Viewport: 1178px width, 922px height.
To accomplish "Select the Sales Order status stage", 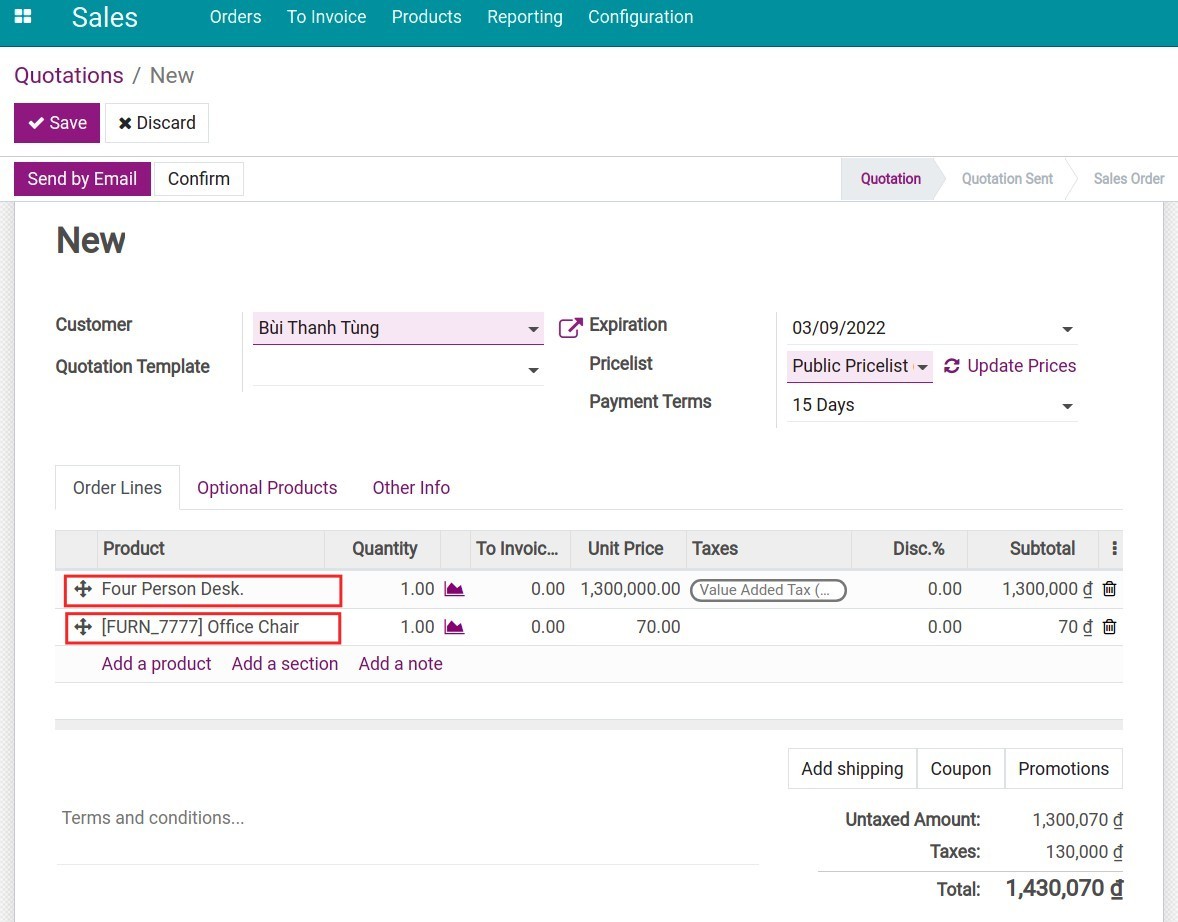I will 1128,179.
